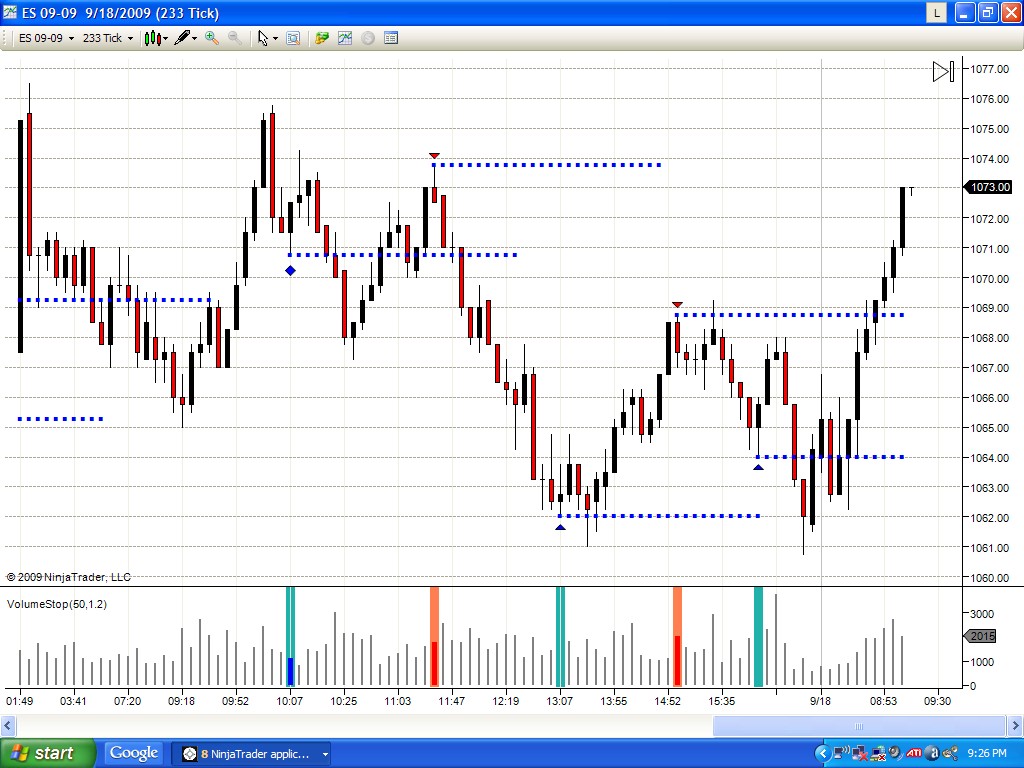Click the 2015 volume value marker
Screen dimensions: 1024x768
pyautogui.click(x=981, y=635)
